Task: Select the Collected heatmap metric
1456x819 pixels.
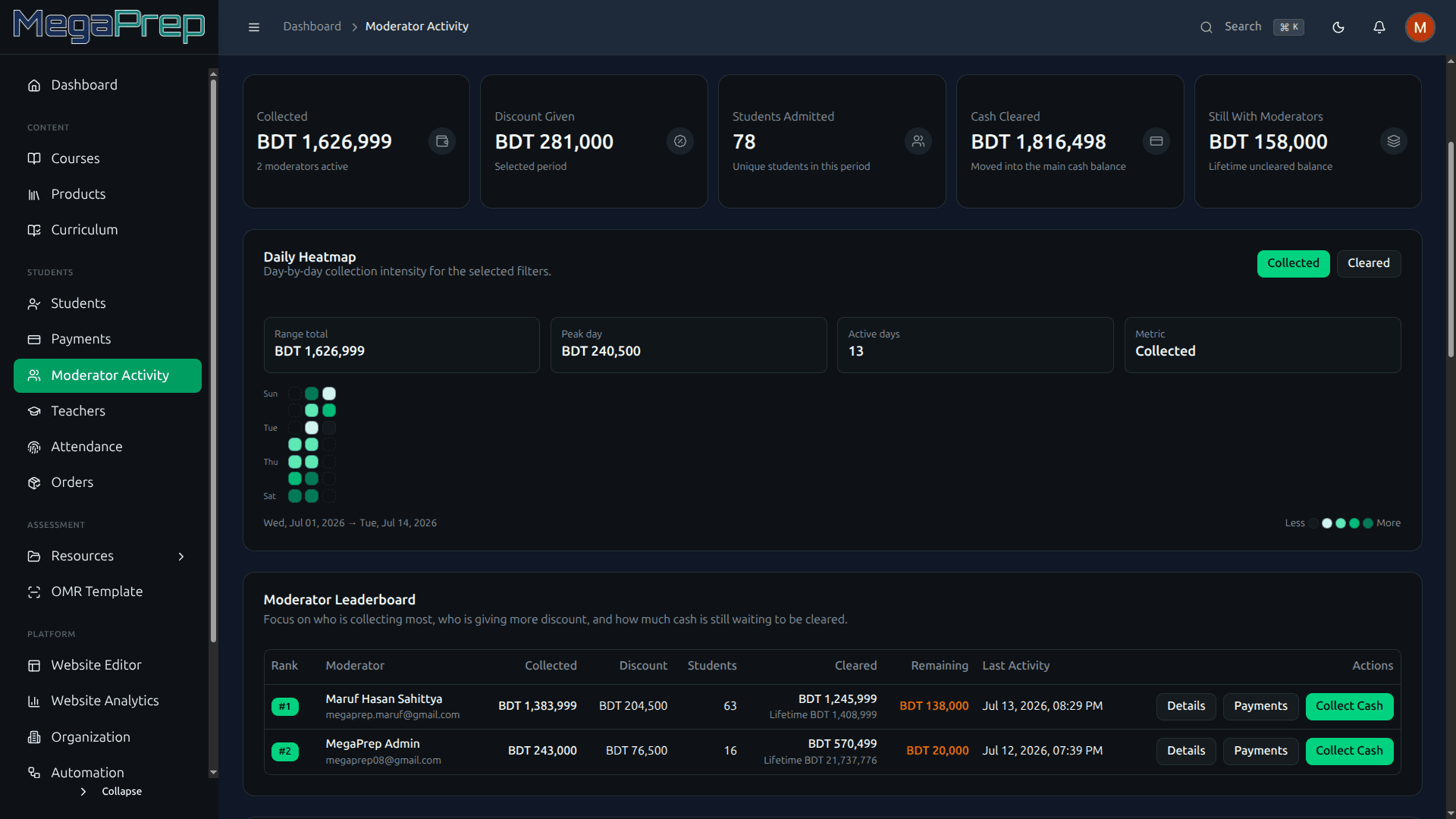Action: [1293, 264]
